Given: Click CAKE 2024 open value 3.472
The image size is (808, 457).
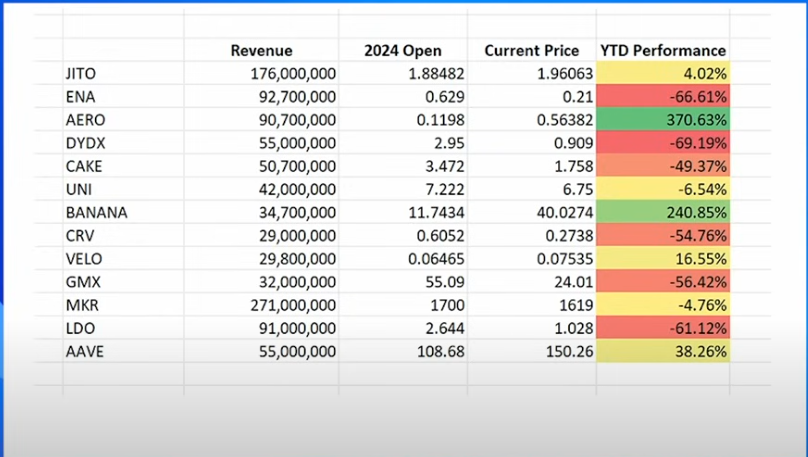Looking at the screenshot, I should tap(403, 166).
